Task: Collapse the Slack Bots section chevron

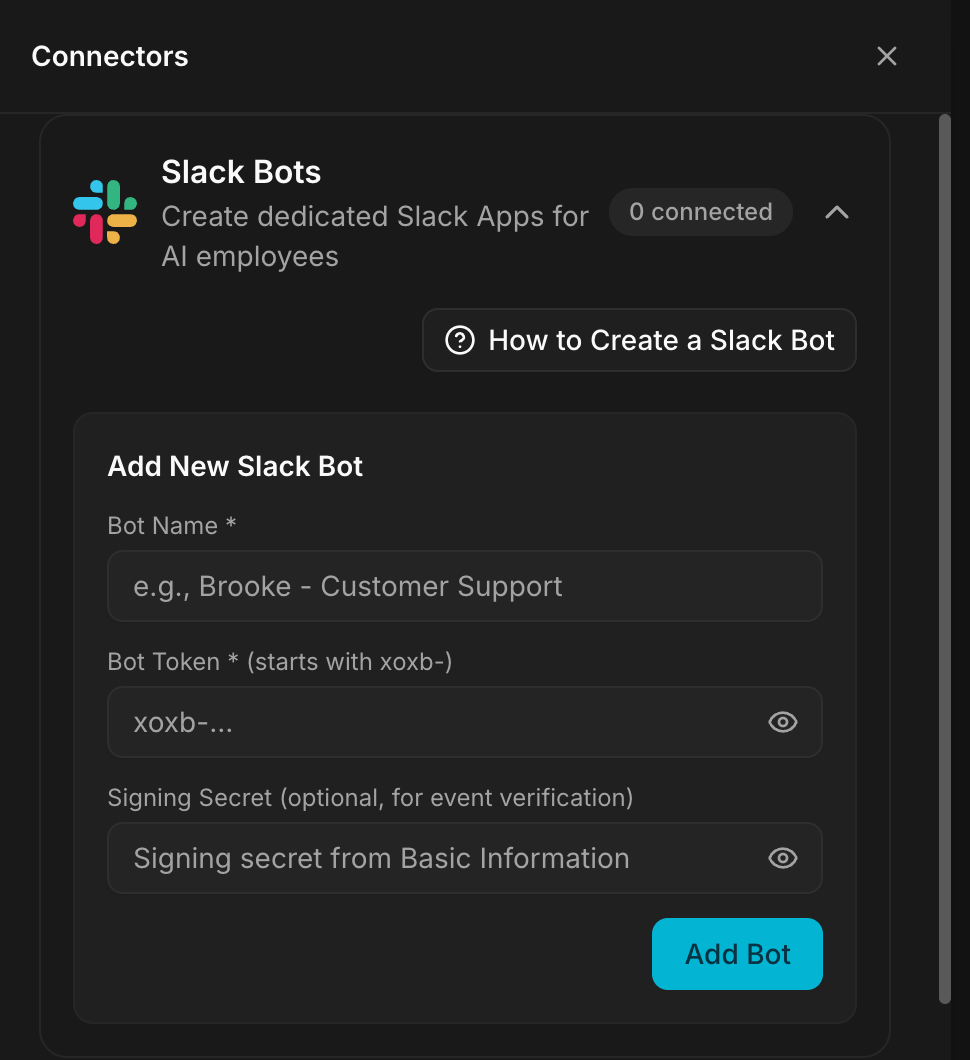Action: click(837, 212)
